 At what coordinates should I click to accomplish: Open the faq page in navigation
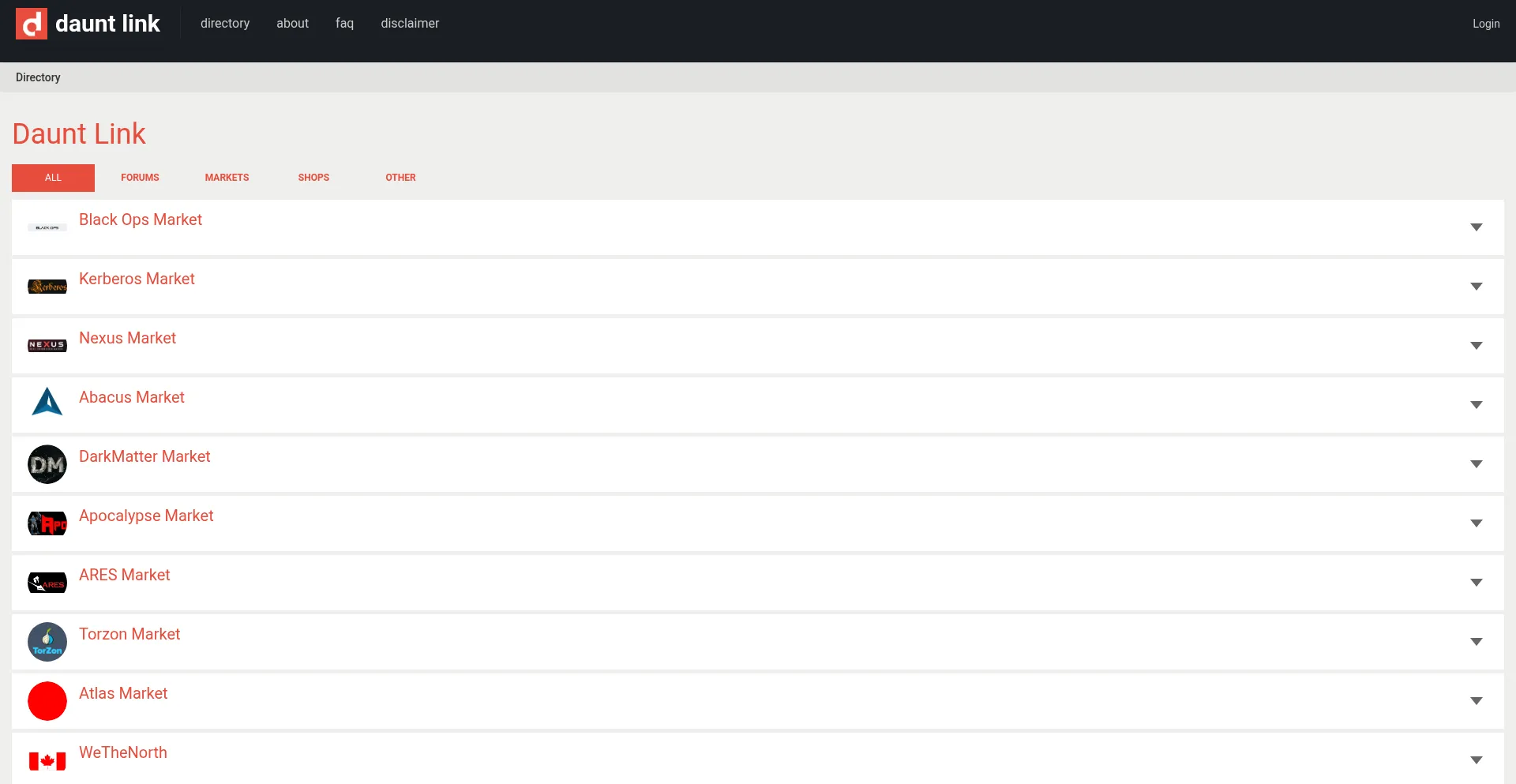pyautogui.click(x=344, y=24)
